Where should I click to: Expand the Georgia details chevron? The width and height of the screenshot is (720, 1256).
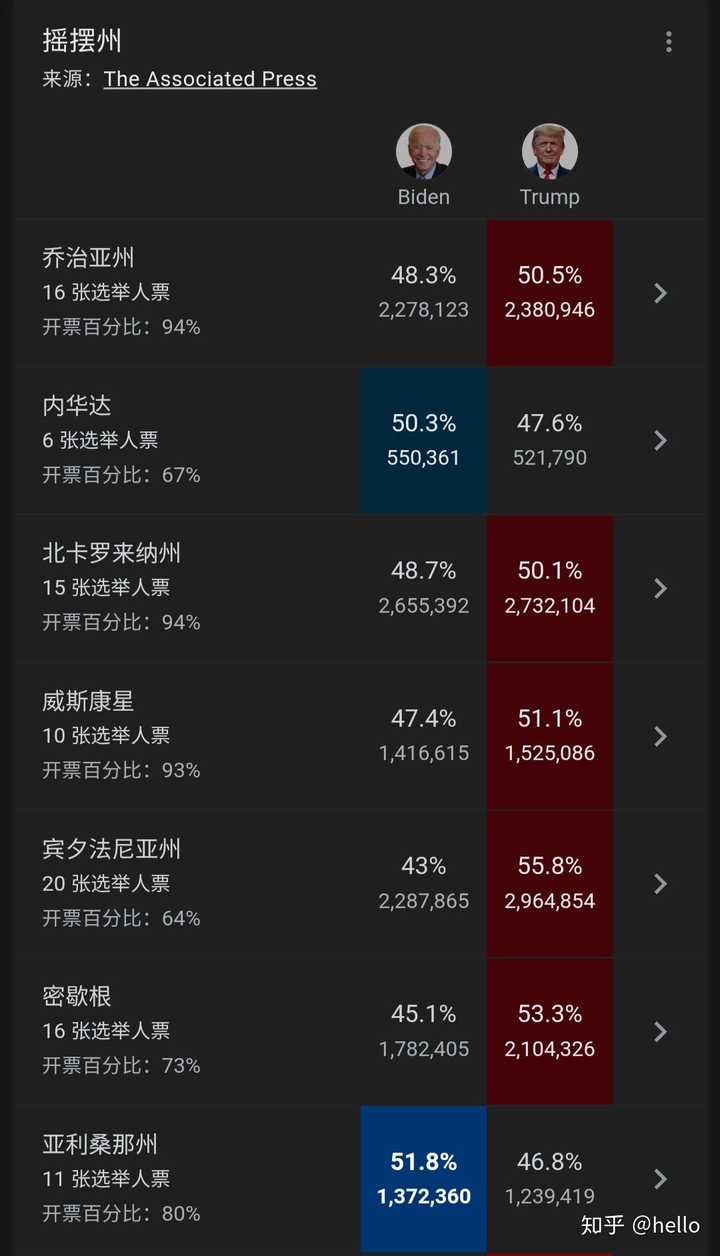click(660, 293)
